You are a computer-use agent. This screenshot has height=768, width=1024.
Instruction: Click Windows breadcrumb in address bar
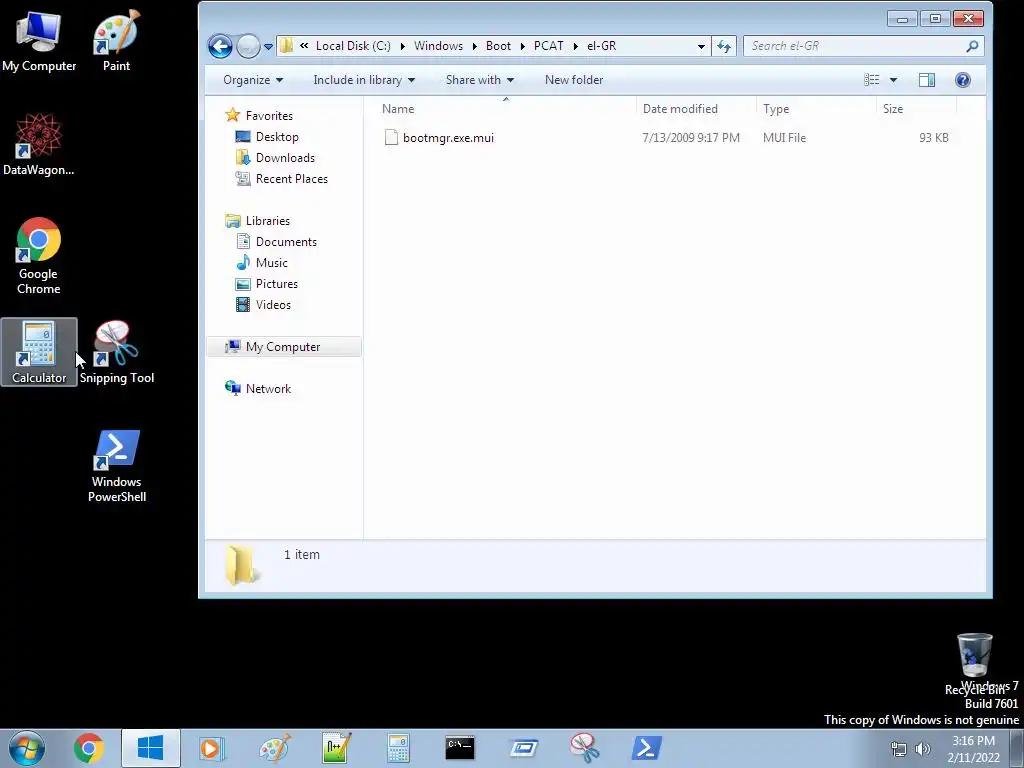coord(438,46)
